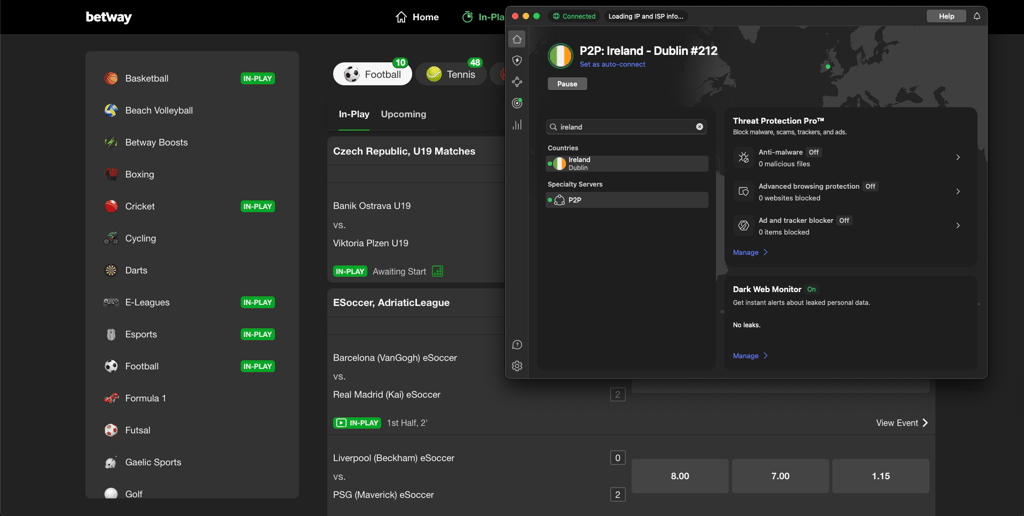This screenshot has height=516, width=1024.
Task: Click the search magnifier icon in NordVPN
Action: pos(553,127)
